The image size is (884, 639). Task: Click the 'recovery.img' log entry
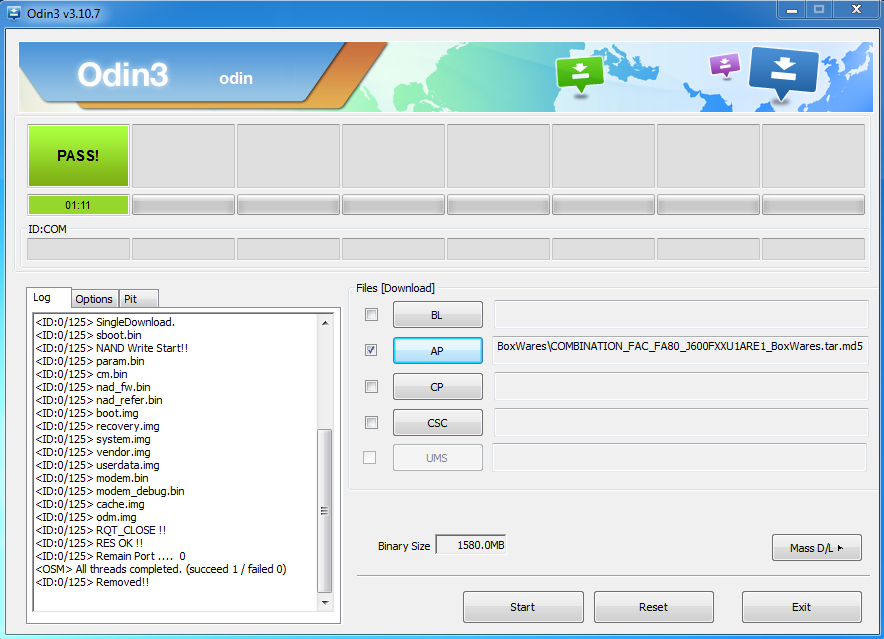98,426
